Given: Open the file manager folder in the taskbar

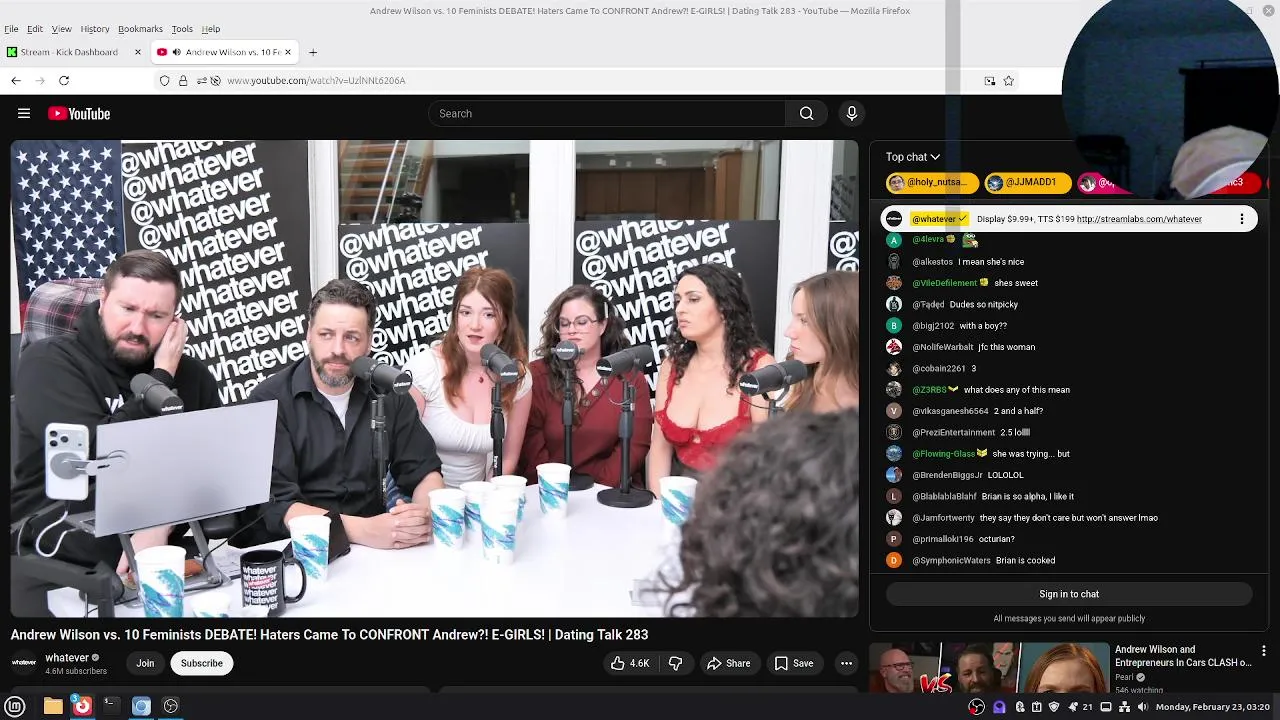Looking at the screenshot, I should click(53, 706).
